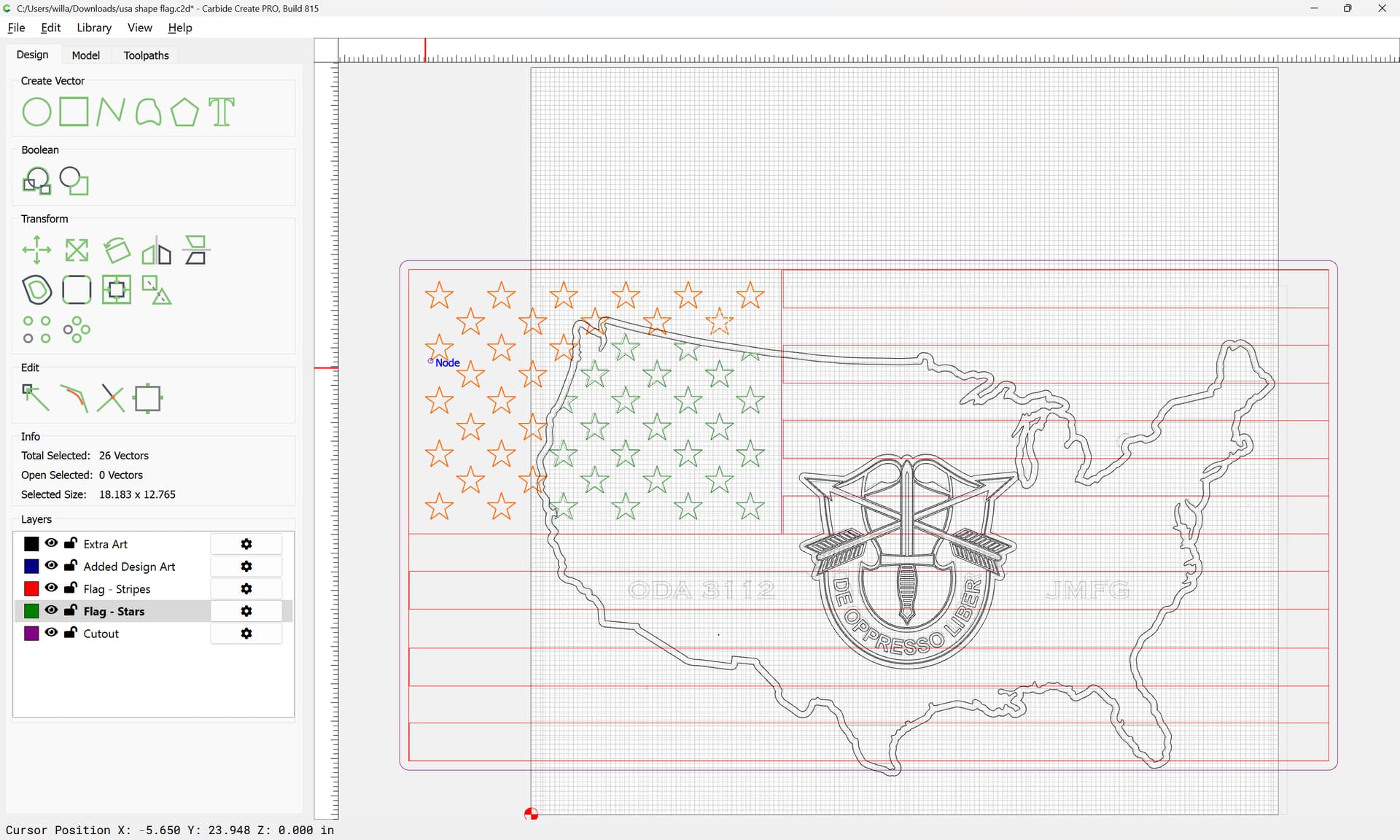This screenshot has height=840, width=1400.
Task: Open the Help menu
Action: pyautogui.click(x=180, y=28)
